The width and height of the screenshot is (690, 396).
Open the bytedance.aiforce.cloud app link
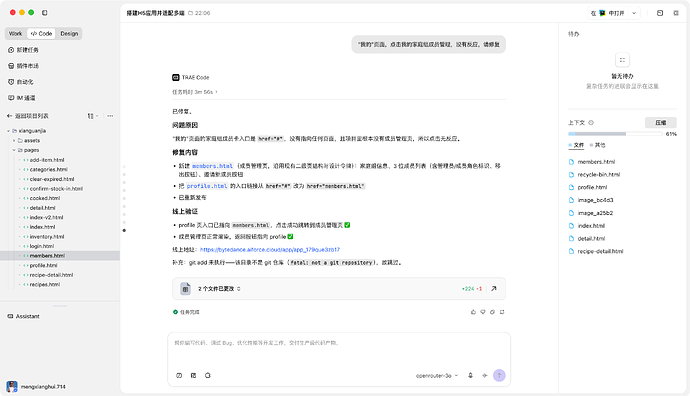coord(270,249)
